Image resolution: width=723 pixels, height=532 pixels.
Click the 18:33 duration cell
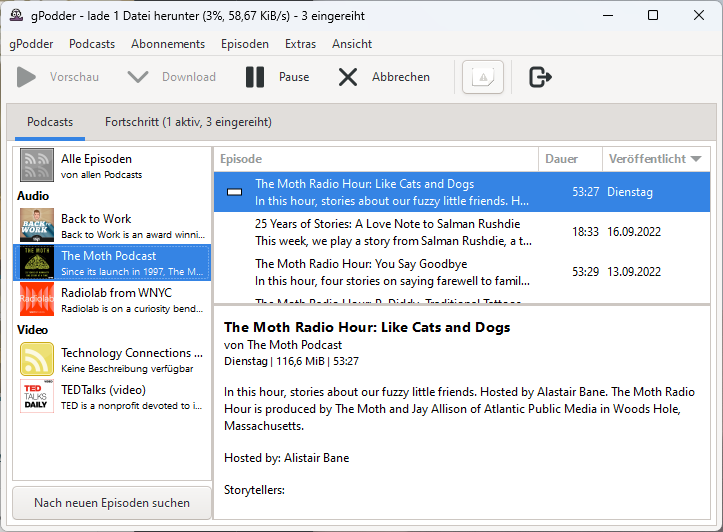coord(585,232)
